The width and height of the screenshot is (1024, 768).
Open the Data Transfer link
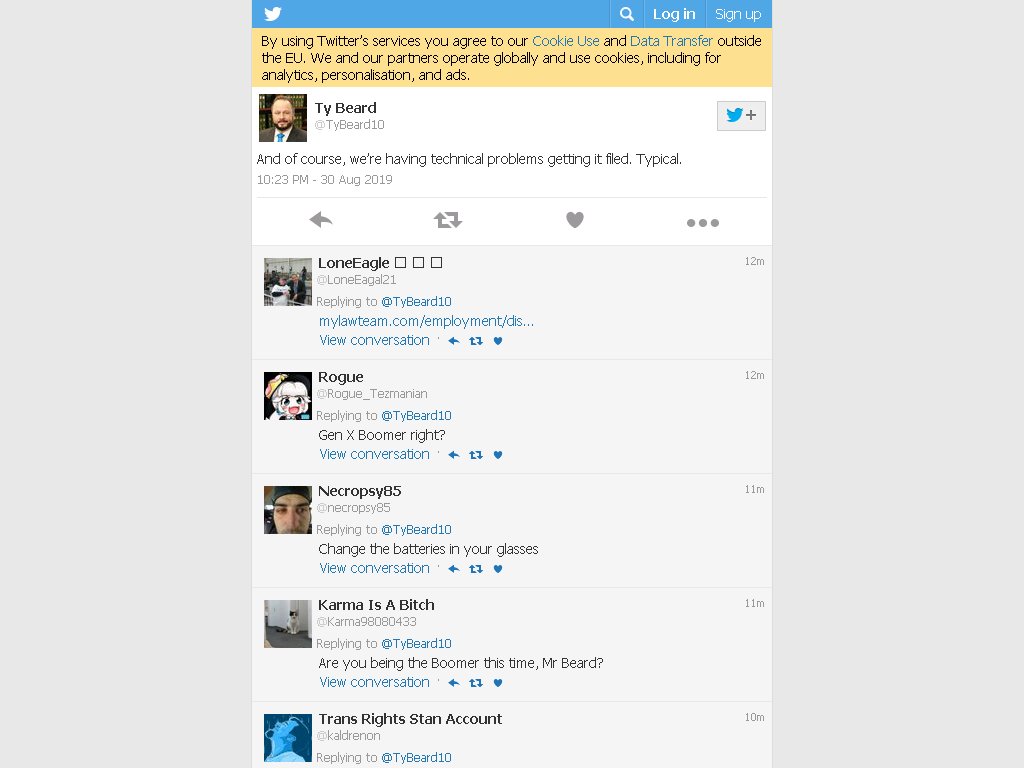(x=671, y=41)
